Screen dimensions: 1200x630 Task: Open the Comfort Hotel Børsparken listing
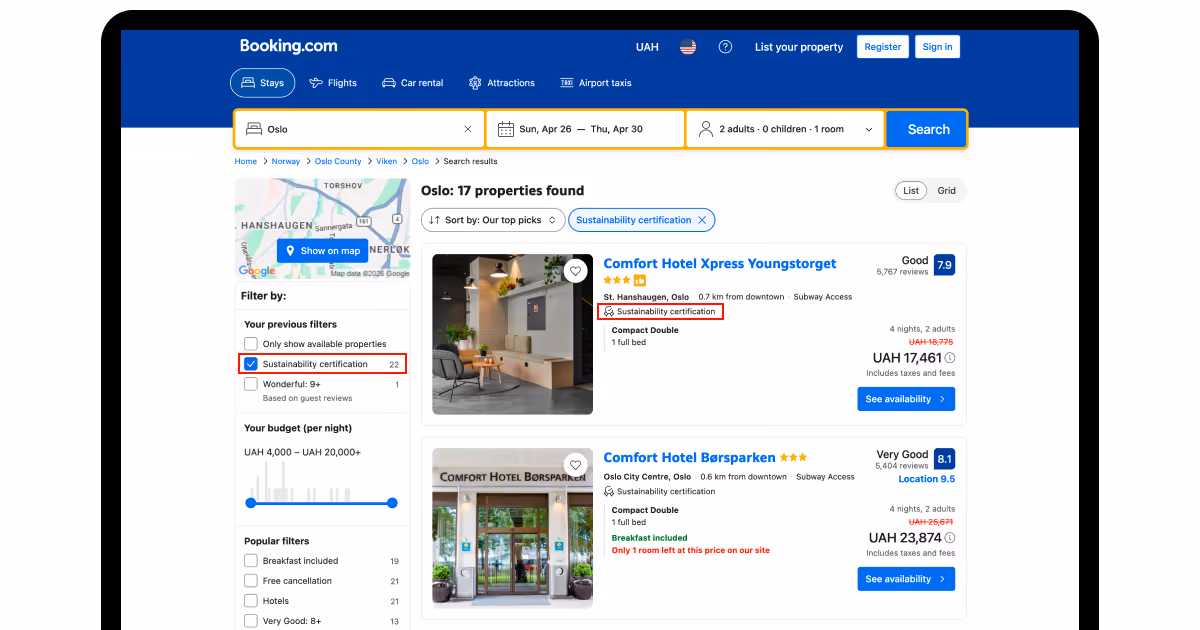[690, 457]
